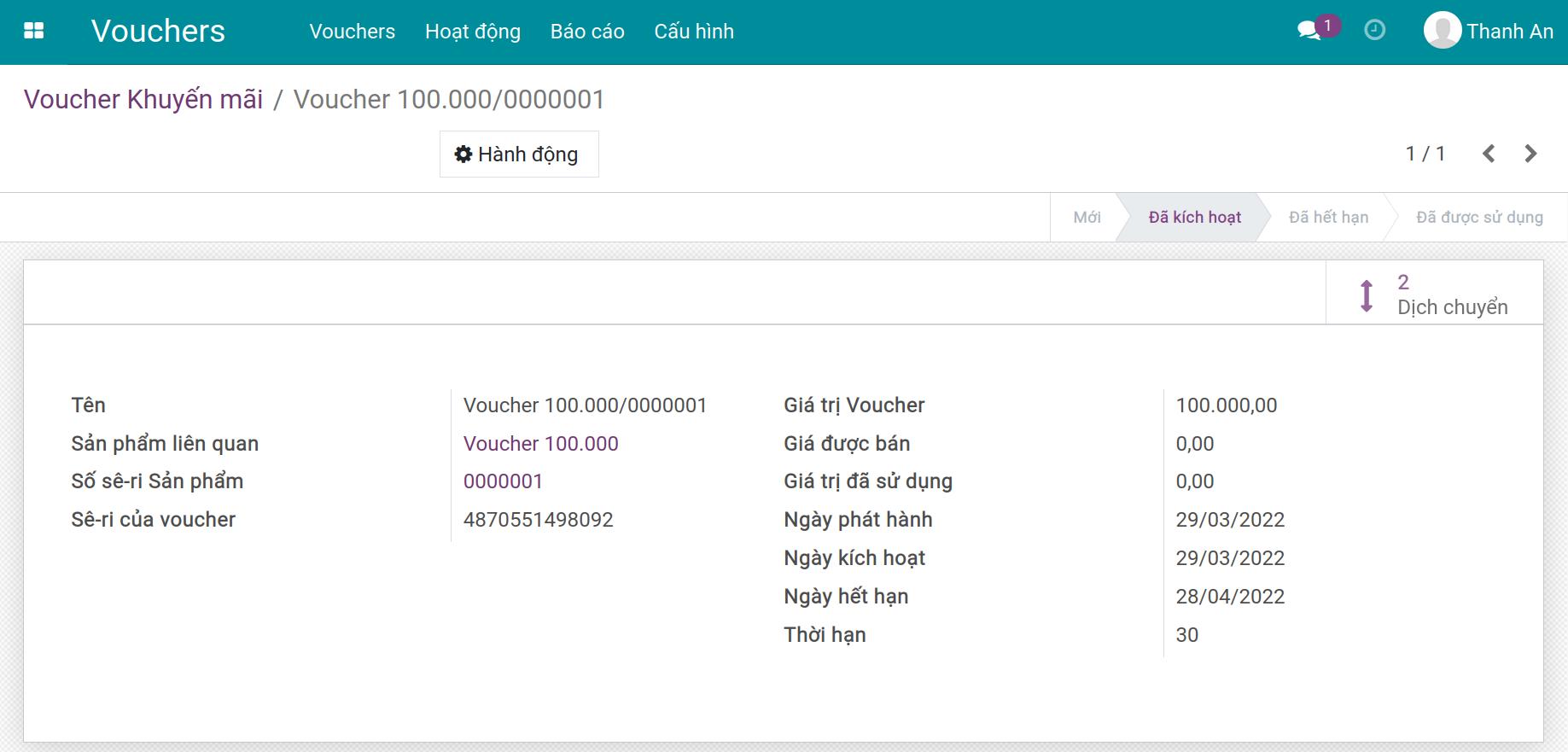The image size is (1568, 752).
Task: Expand the Hành động action dropdown
Action: [x=519, y=154]
